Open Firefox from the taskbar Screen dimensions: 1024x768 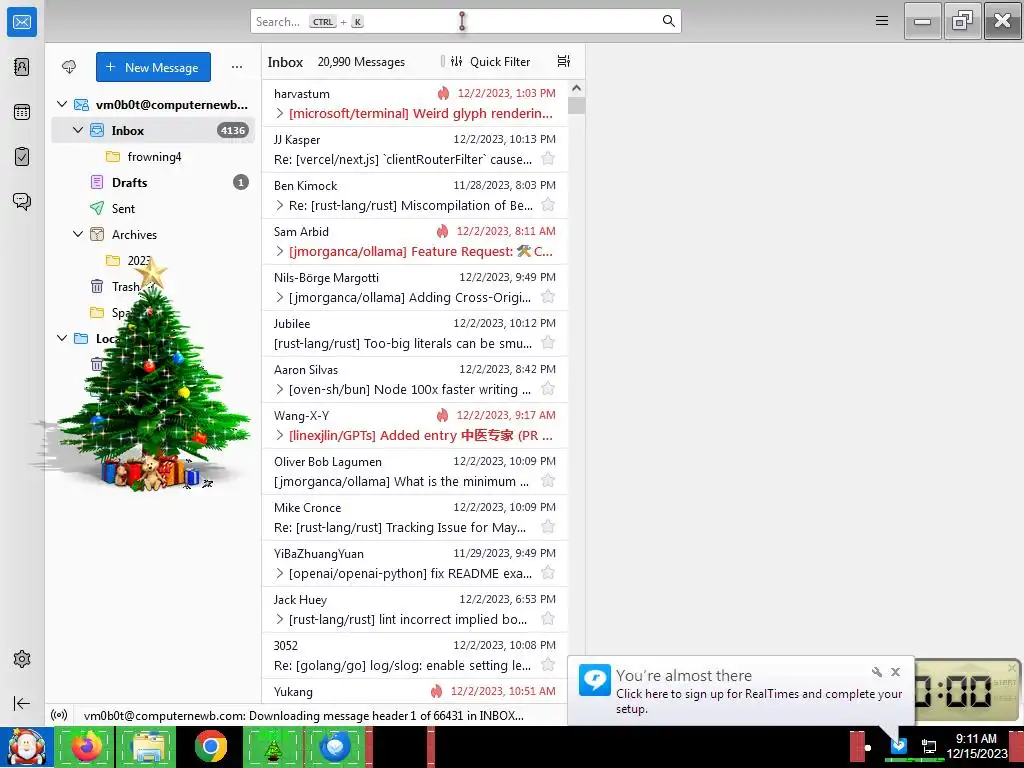86,746
